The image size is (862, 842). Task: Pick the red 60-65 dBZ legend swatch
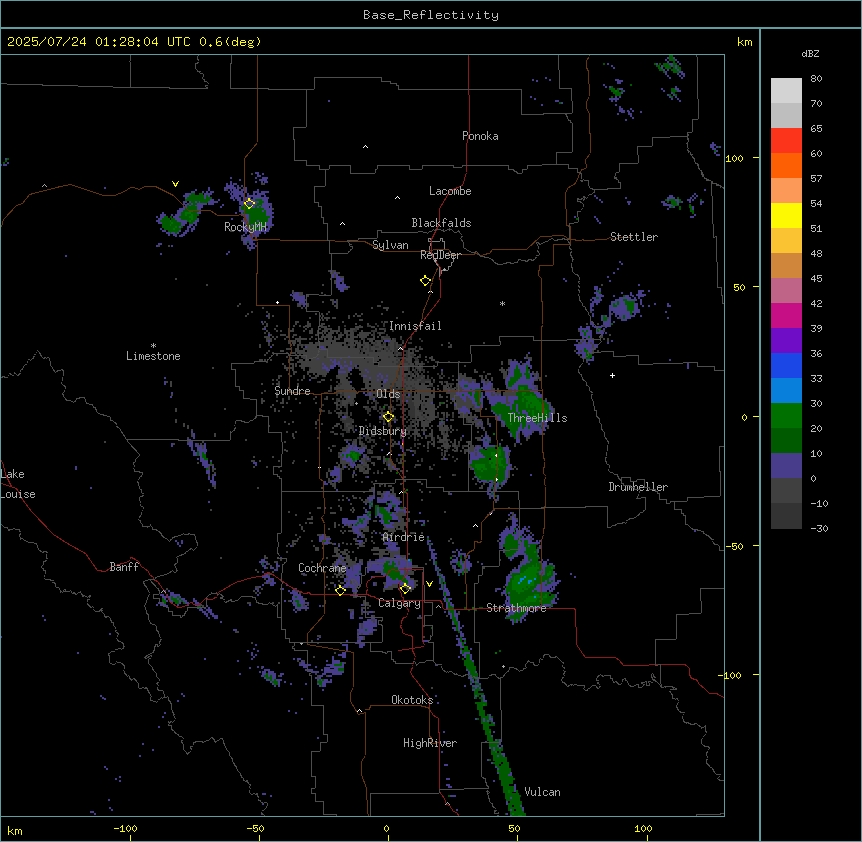786,141
